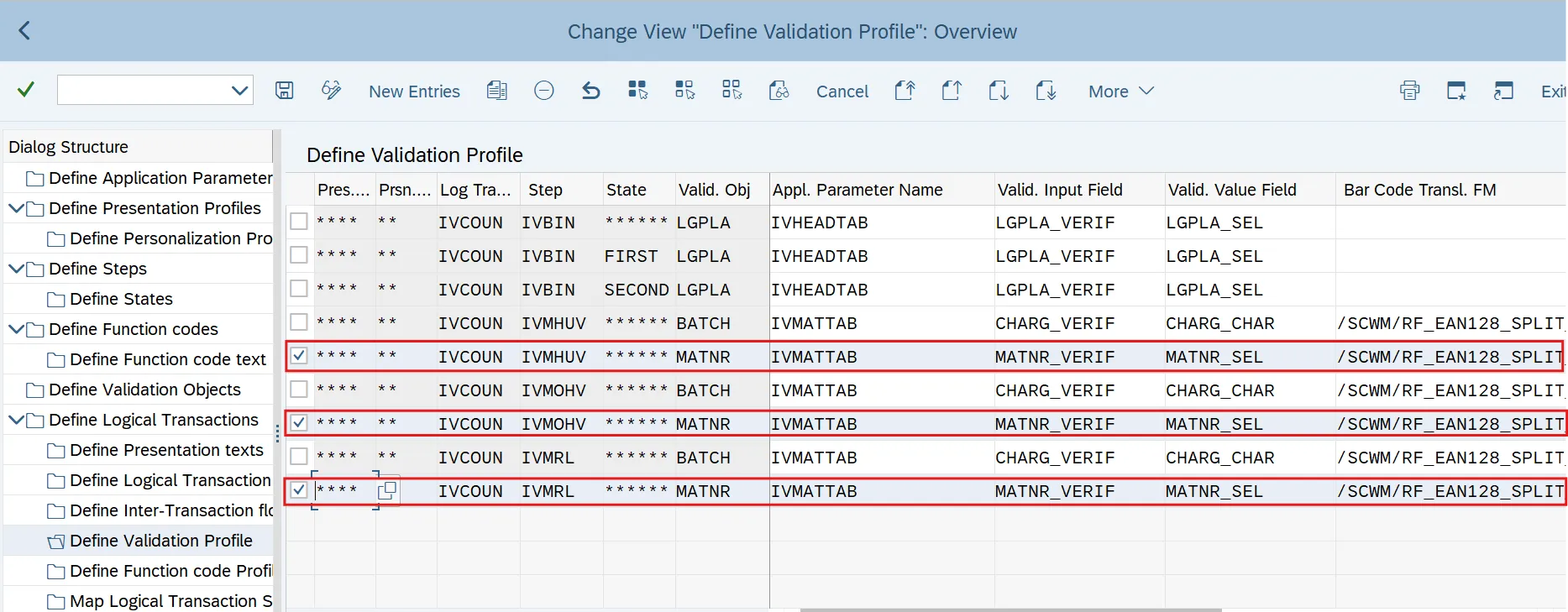Collapse the Define Logical Transactions node

[15, 420]
